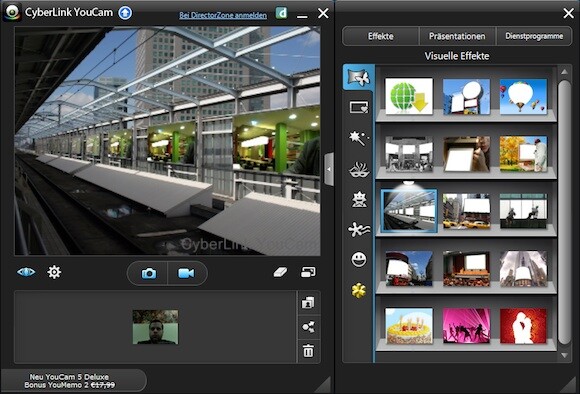Screen dimensions: 580x394
Task: Click the eraser clear-effects icon
Action: (280, 272)
